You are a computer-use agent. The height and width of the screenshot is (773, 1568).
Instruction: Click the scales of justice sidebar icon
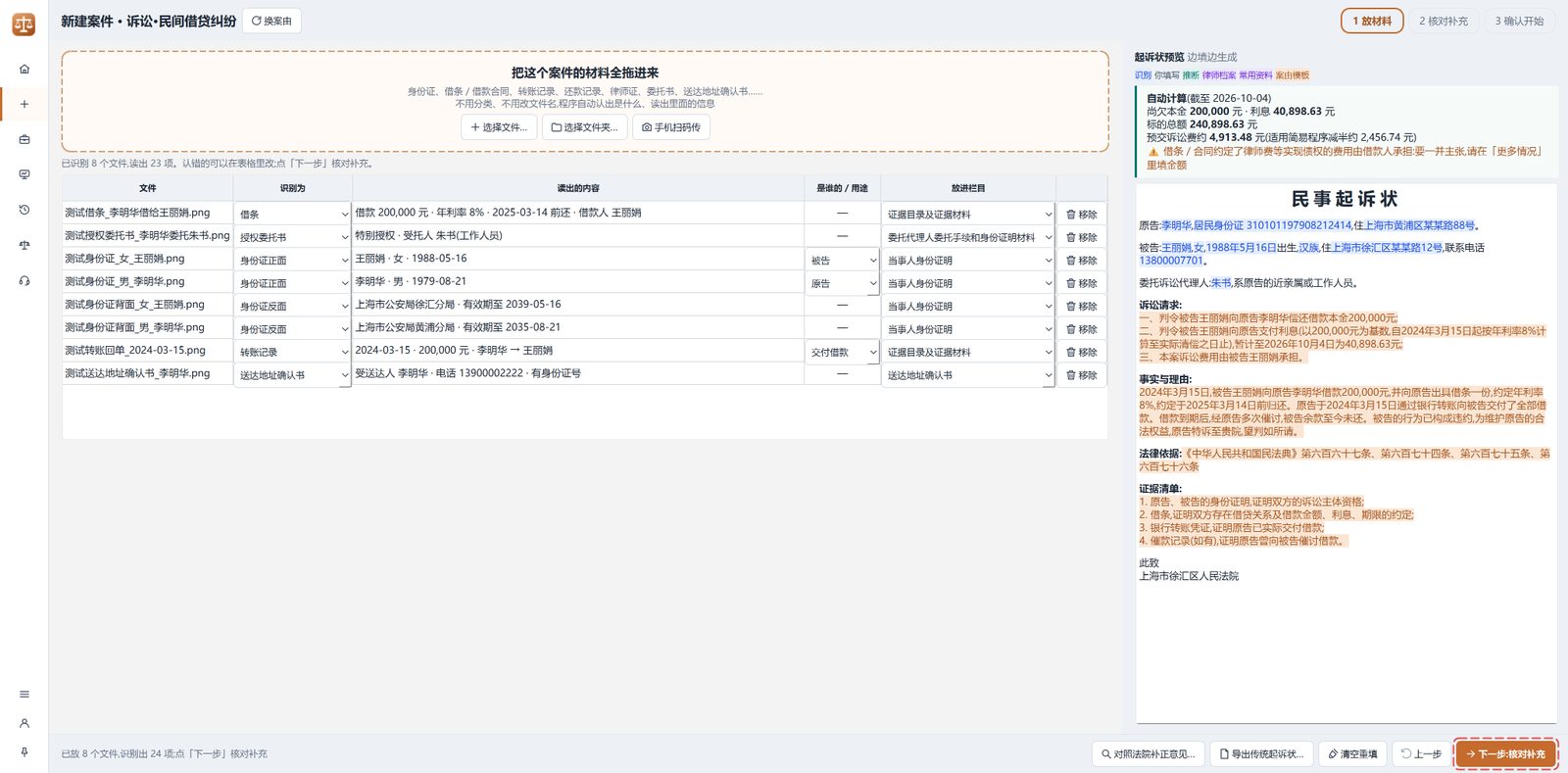click(24, 245)
